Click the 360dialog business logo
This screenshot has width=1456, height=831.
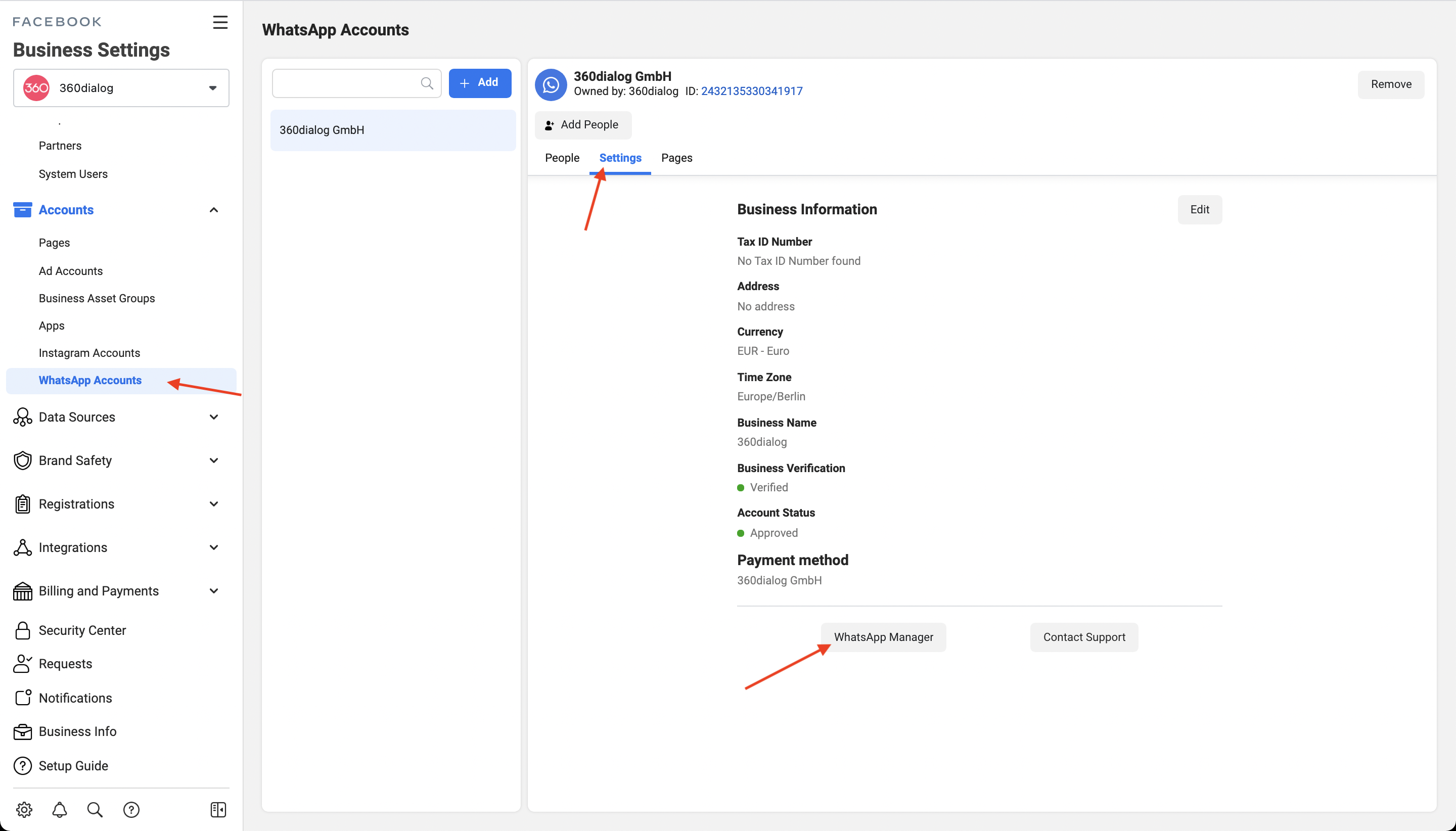(36, 88)
